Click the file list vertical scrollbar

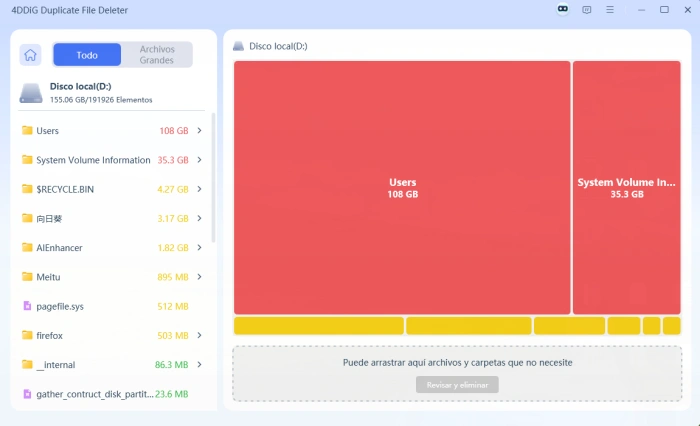click(x=213, y=178)
